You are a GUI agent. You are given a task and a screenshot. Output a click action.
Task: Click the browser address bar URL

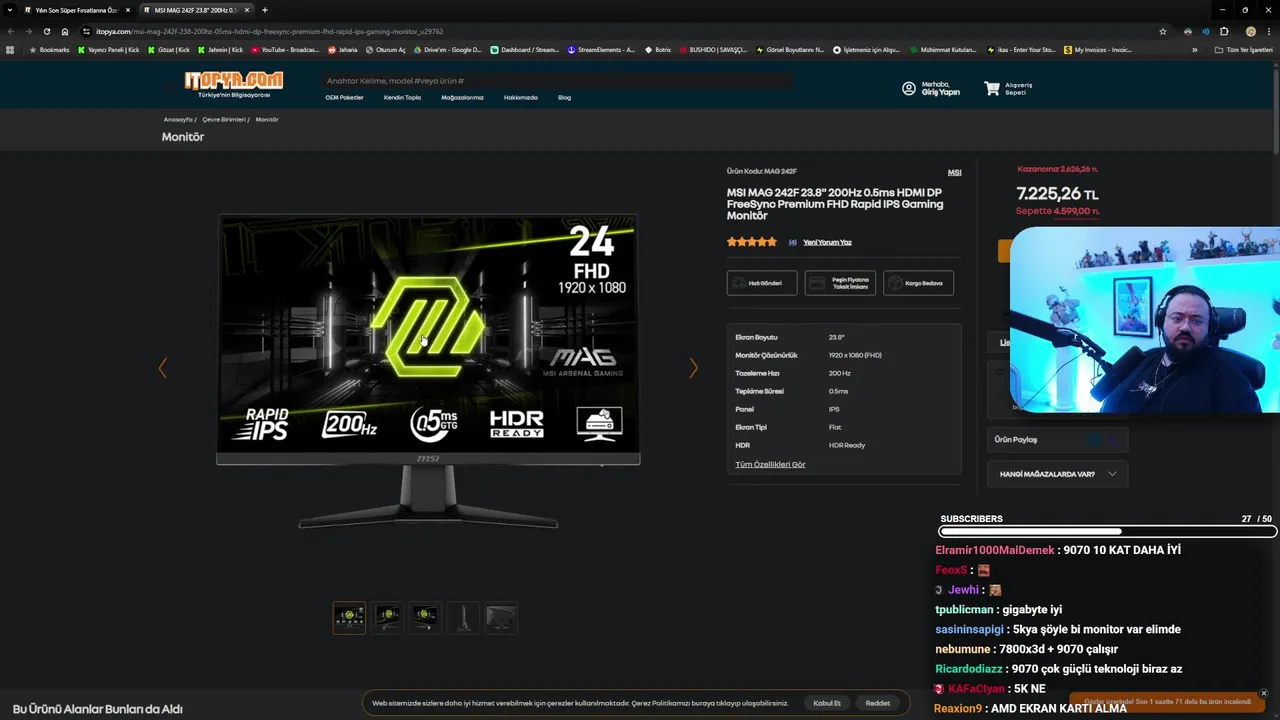tap(269, 31)
